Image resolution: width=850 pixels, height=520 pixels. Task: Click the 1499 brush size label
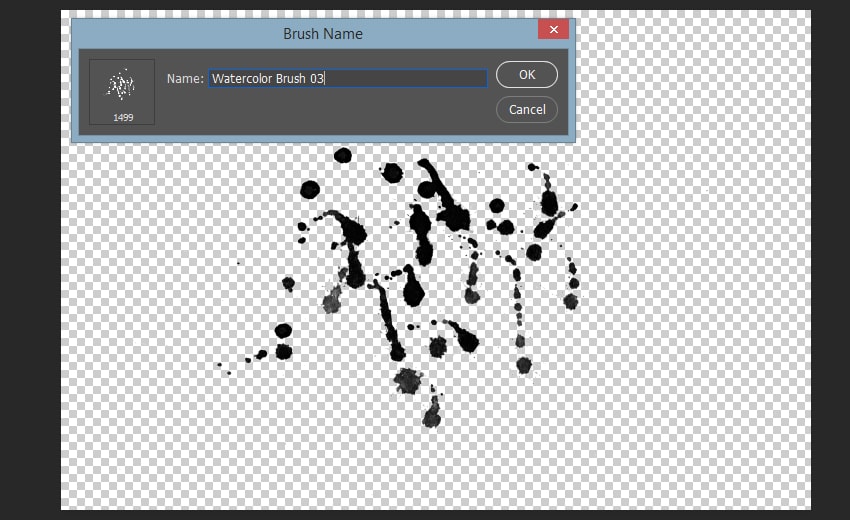[122, 118]
